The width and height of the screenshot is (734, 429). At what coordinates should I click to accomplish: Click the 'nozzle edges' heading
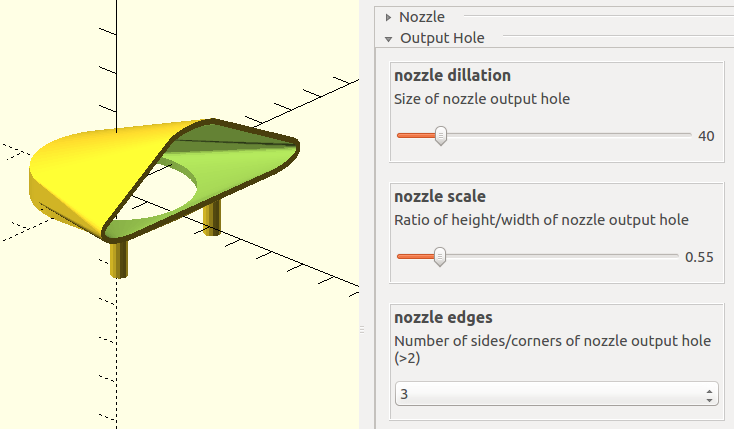[x=443, y=318]
